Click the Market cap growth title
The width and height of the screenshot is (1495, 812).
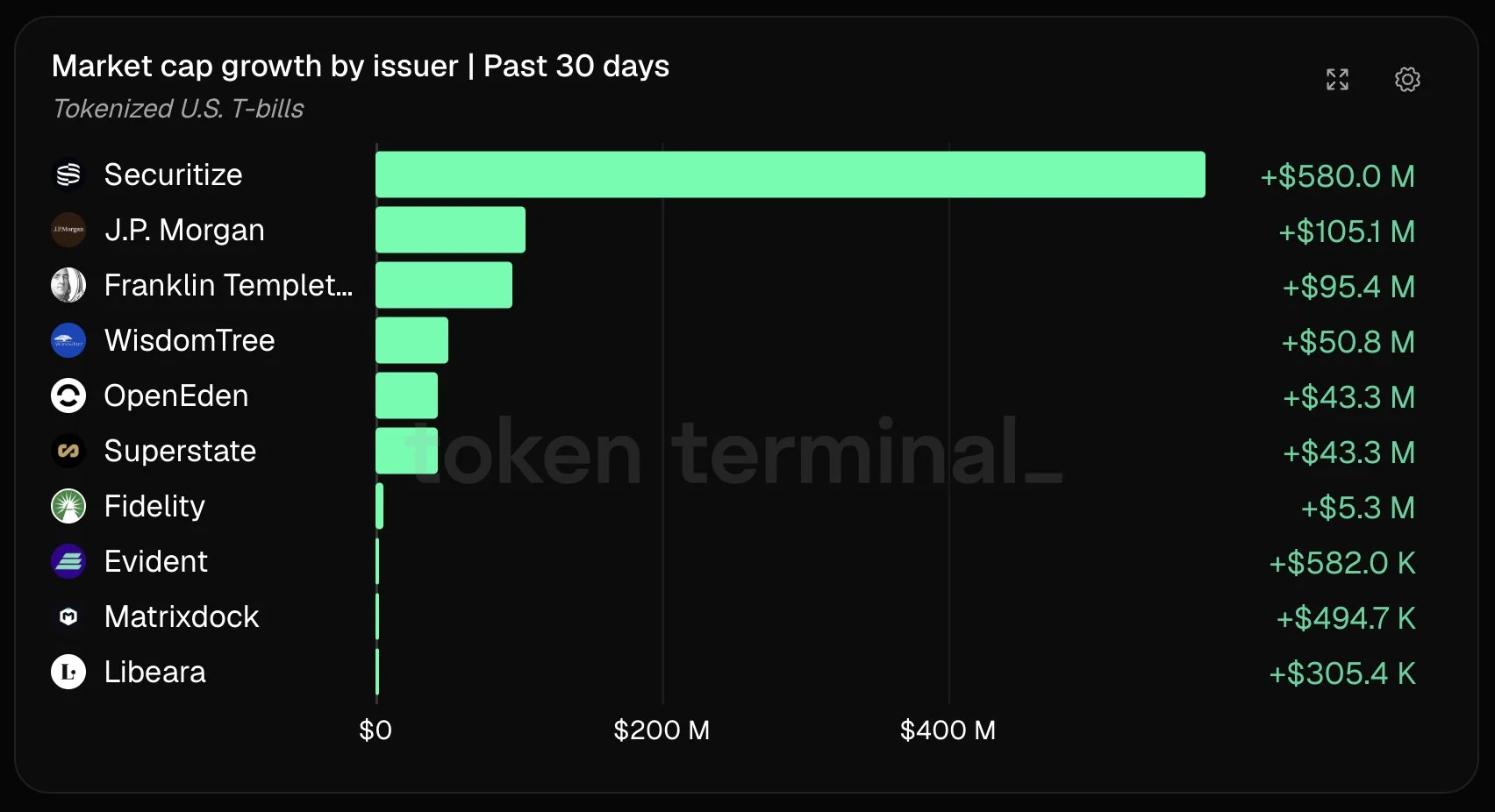[x=361, y=66]
